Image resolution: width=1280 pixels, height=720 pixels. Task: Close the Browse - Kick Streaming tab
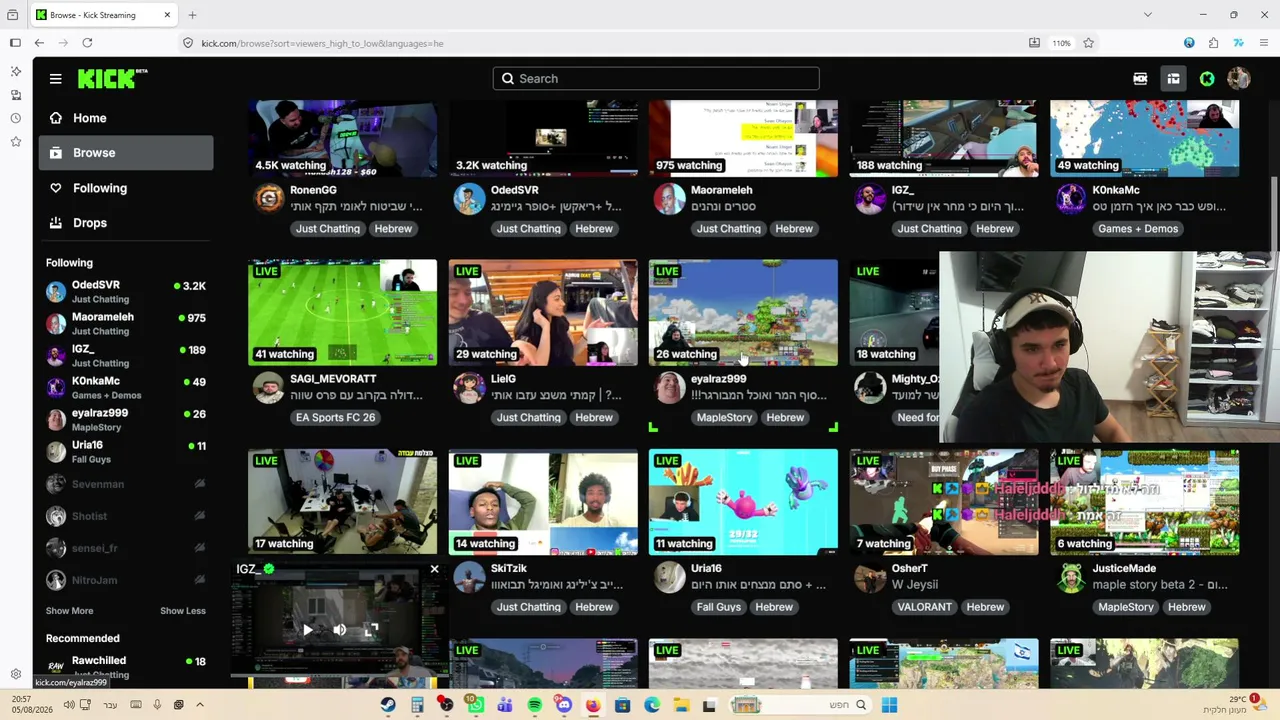[x=167, y=15]
